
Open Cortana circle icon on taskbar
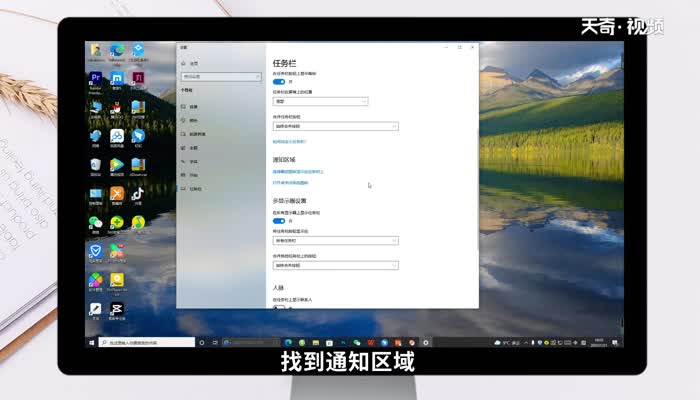coord(202,342)
